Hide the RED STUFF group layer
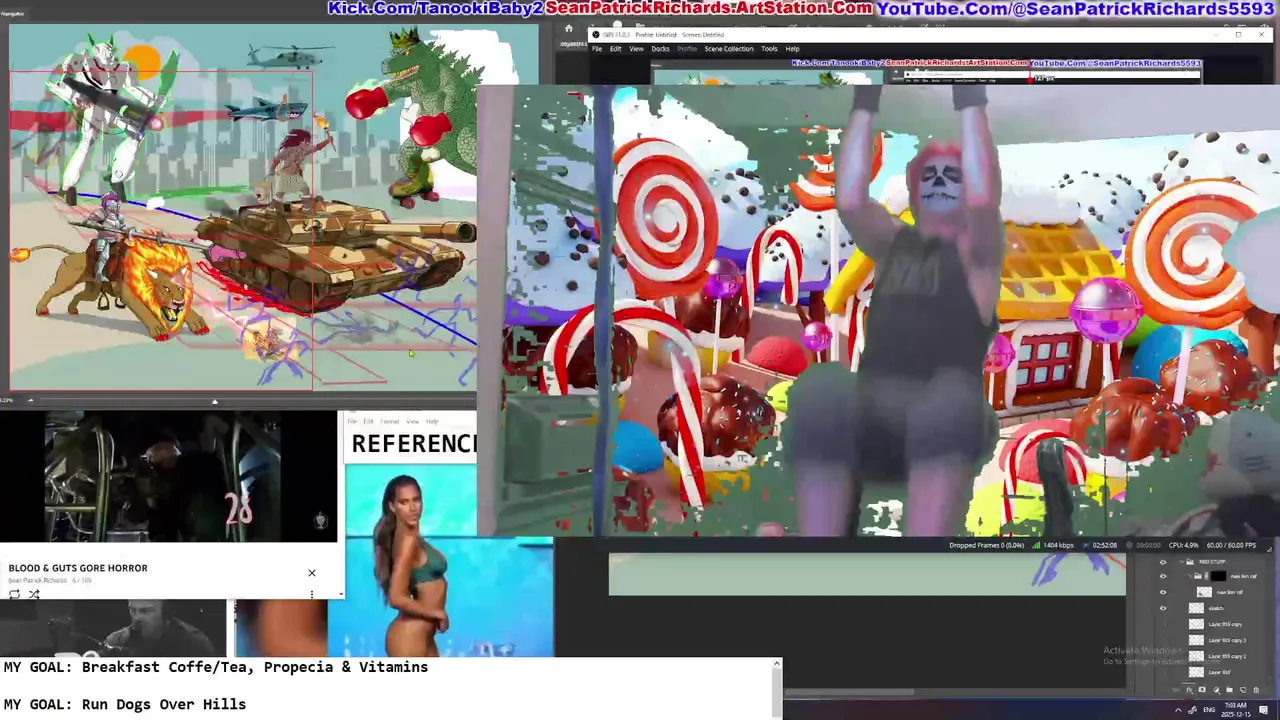 point(1163,562)
